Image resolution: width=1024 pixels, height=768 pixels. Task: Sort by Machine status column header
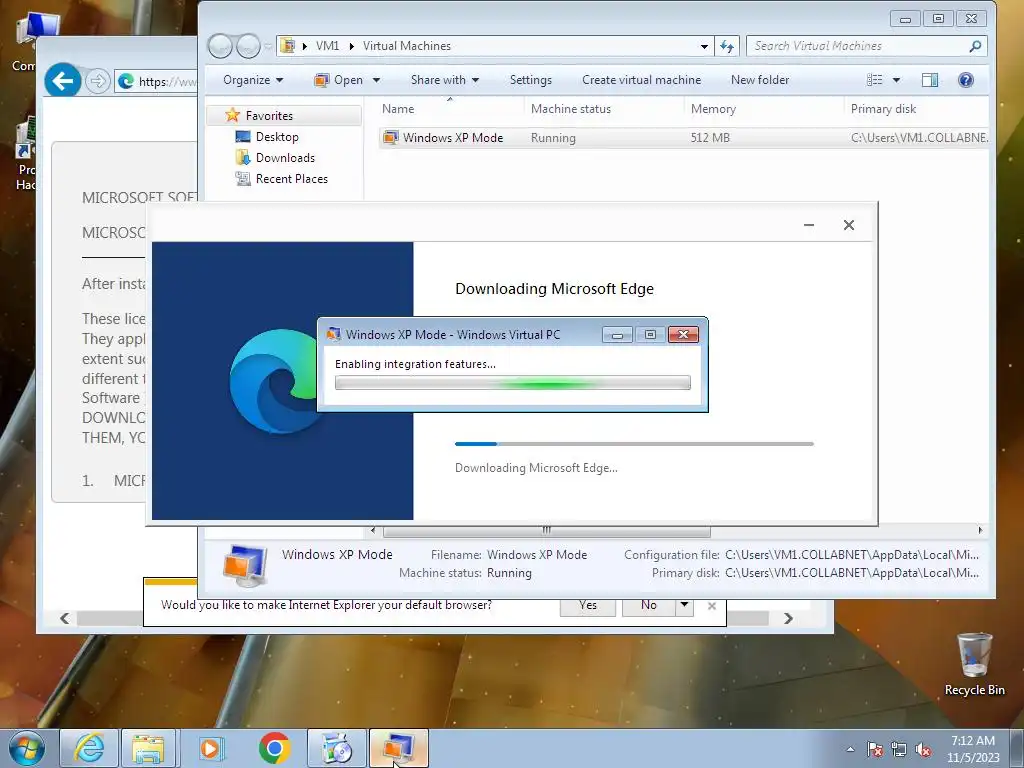[x=603, y=108]
